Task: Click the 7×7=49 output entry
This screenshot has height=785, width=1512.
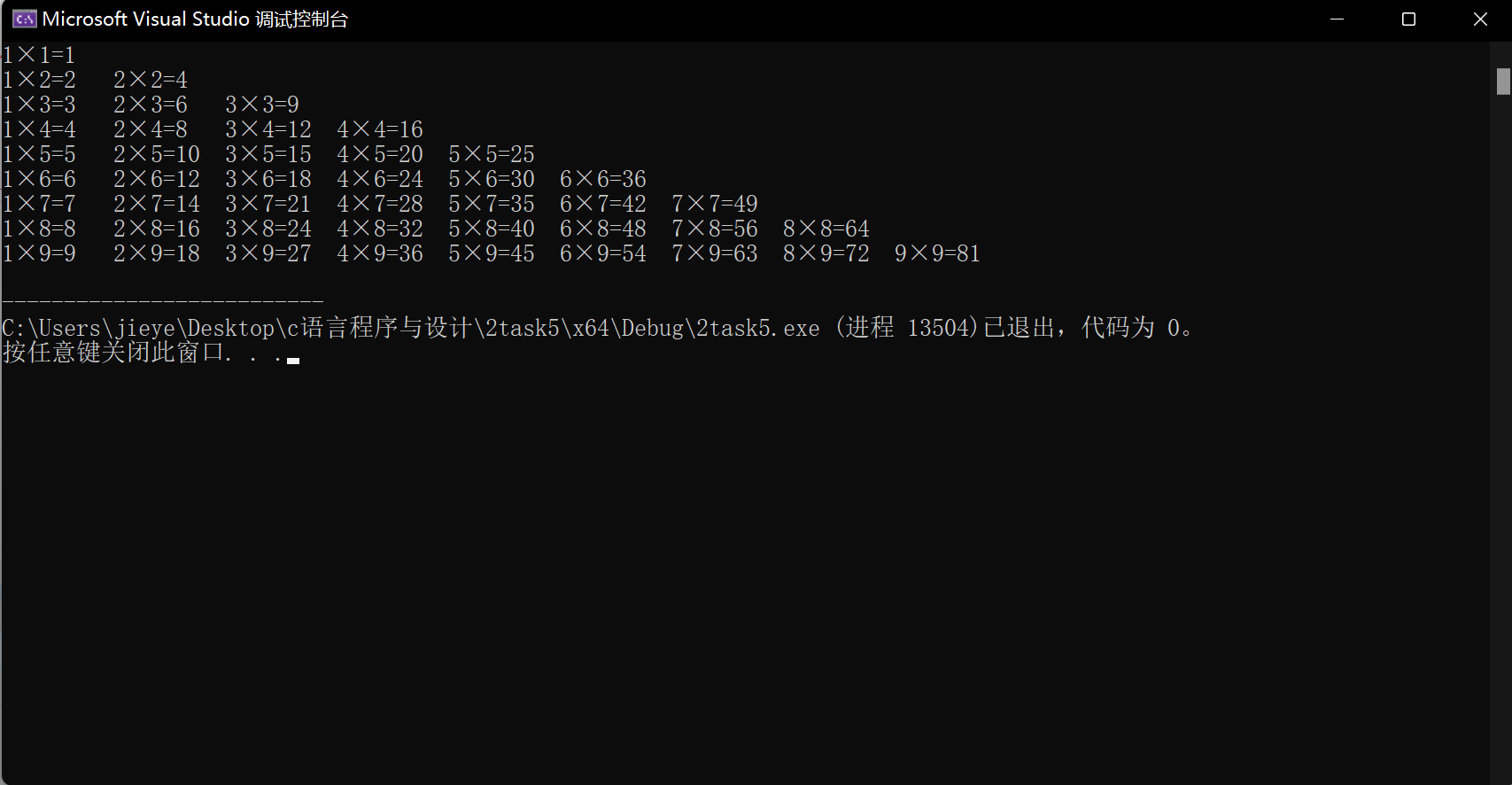Action: [714, 204]
